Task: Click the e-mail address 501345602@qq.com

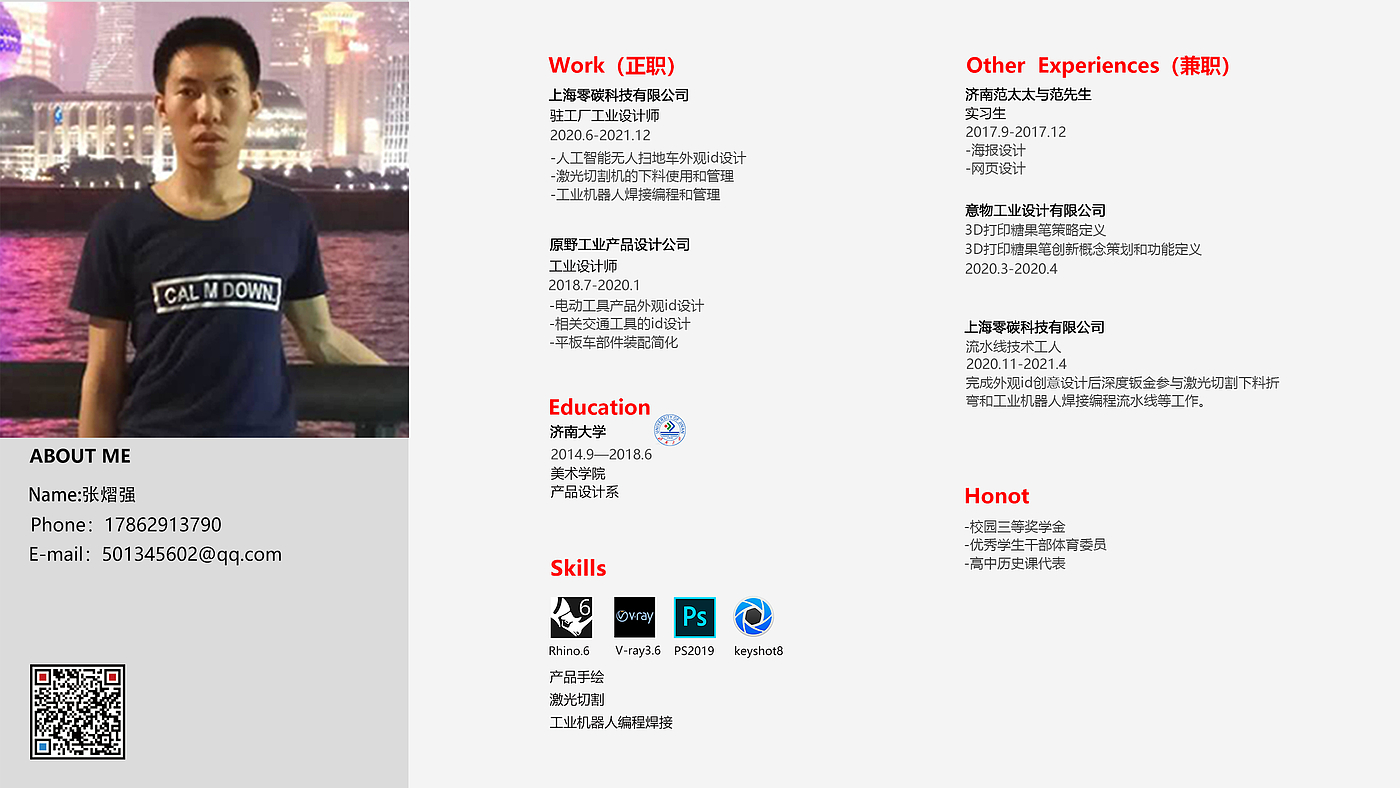Action: [x=192, y=554]
